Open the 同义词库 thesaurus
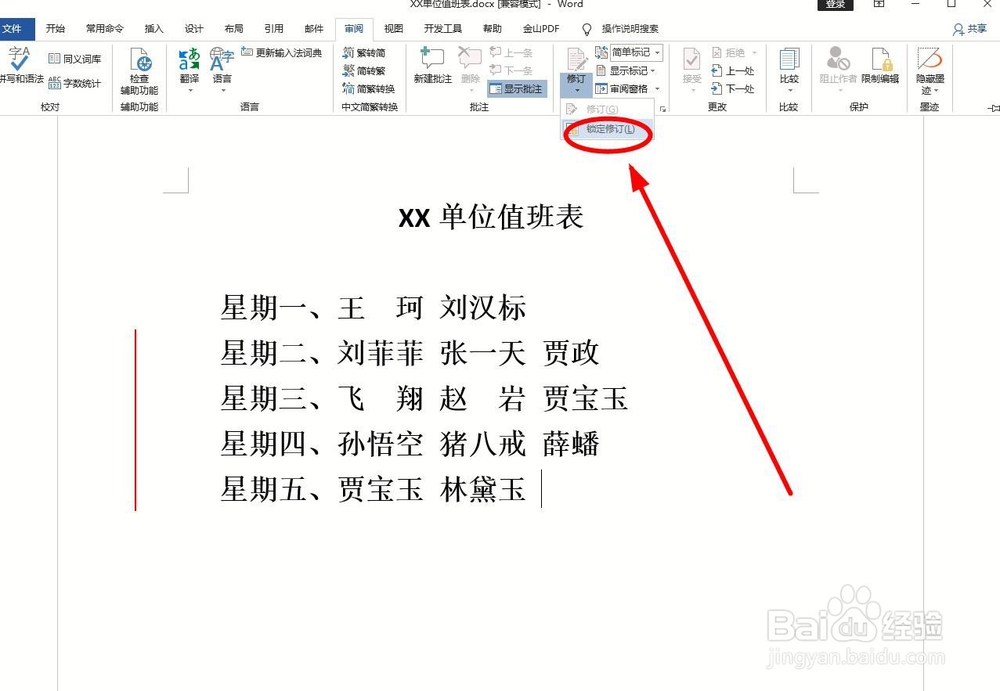 coord(75,59)
